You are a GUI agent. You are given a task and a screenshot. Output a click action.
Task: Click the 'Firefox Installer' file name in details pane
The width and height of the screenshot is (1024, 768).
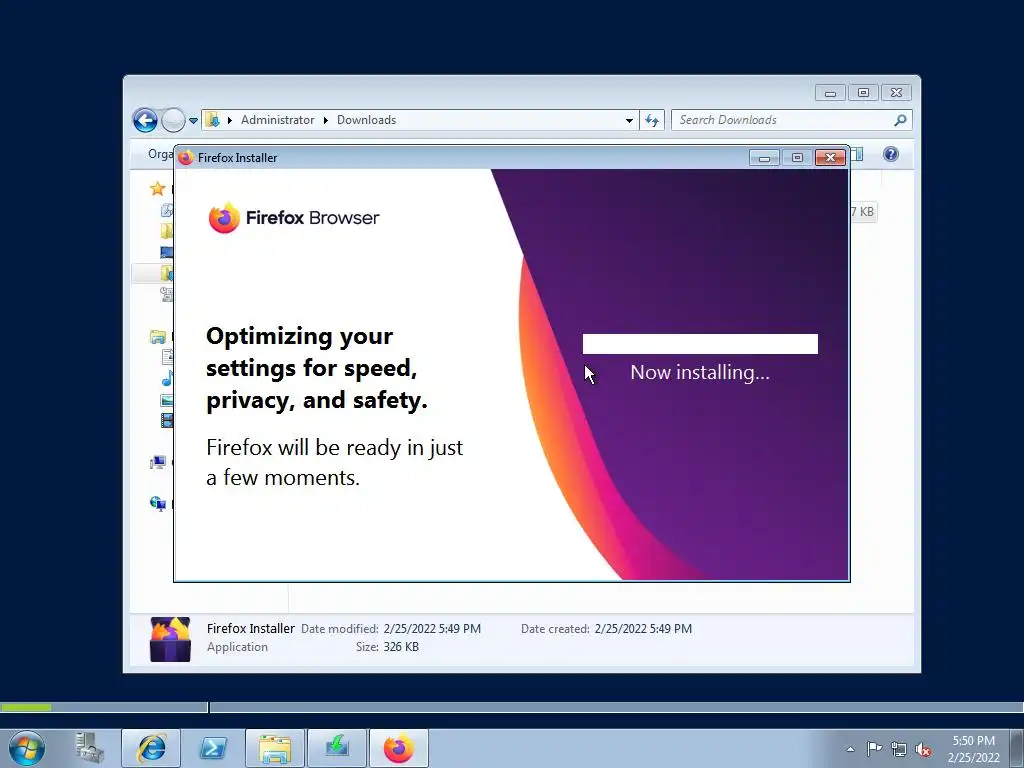(251, 628)
